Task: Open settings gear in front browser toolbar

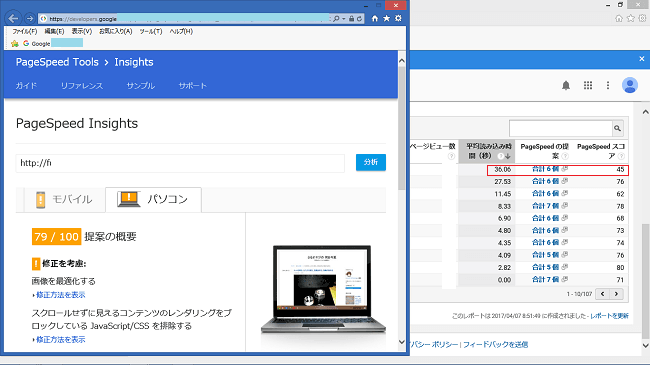Action: click(398, 18)
